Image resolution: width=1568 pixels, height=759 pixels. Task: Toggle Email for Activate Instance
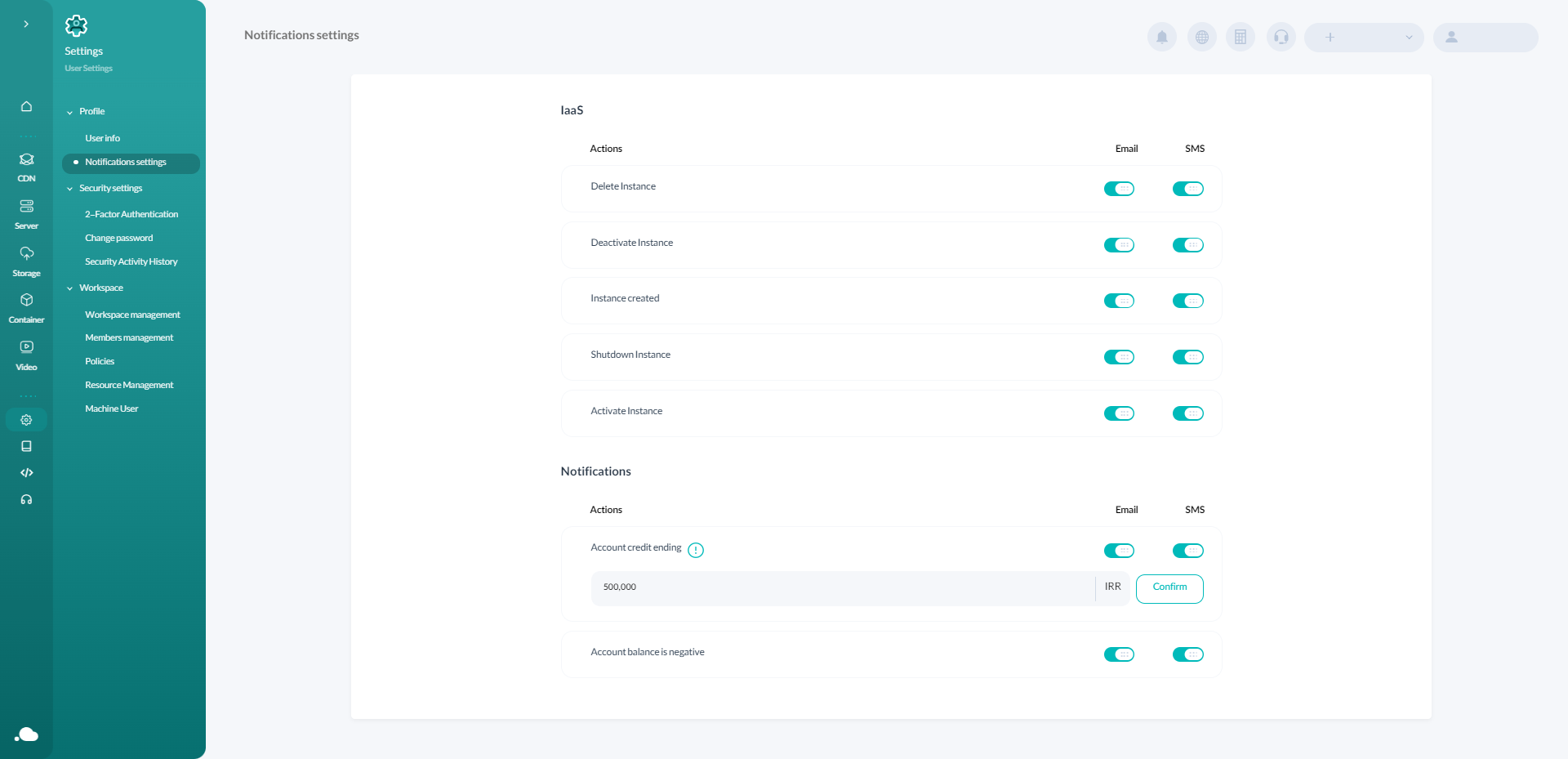pyautogui.click(x=1119, y=413)
